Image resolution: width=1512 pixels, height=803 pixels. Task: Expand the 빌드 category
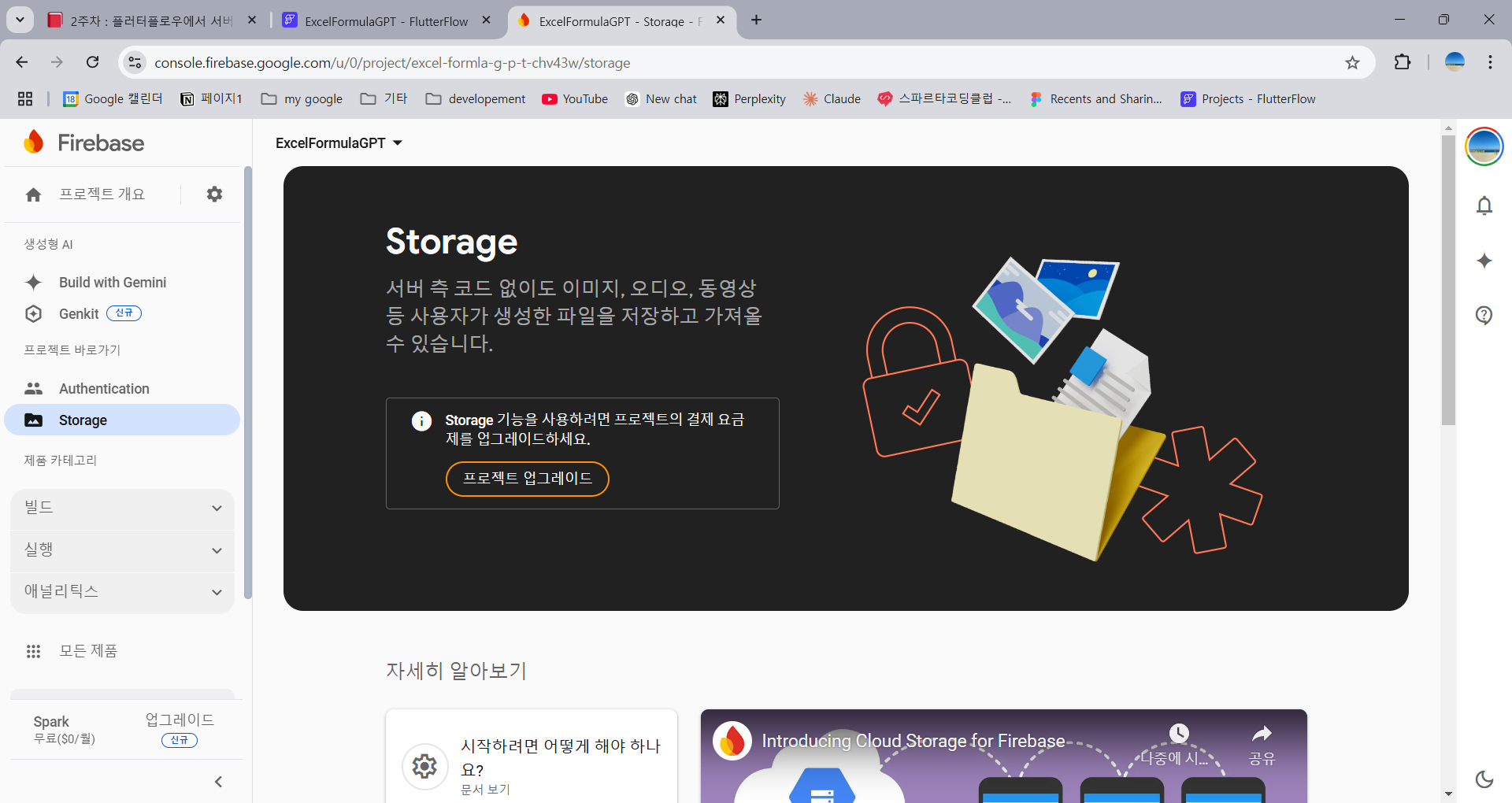(122, 508)
